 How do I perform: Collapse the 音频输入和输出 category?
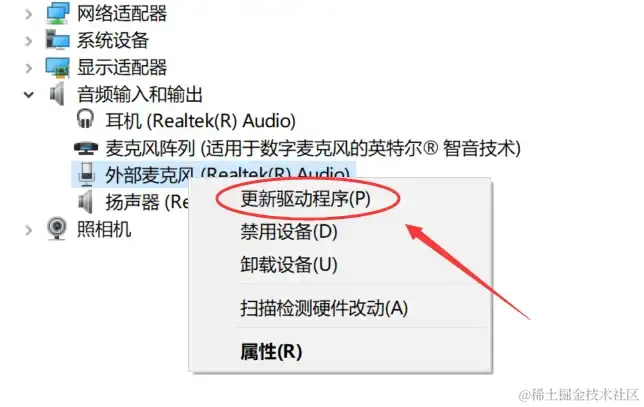click(28, 95)
